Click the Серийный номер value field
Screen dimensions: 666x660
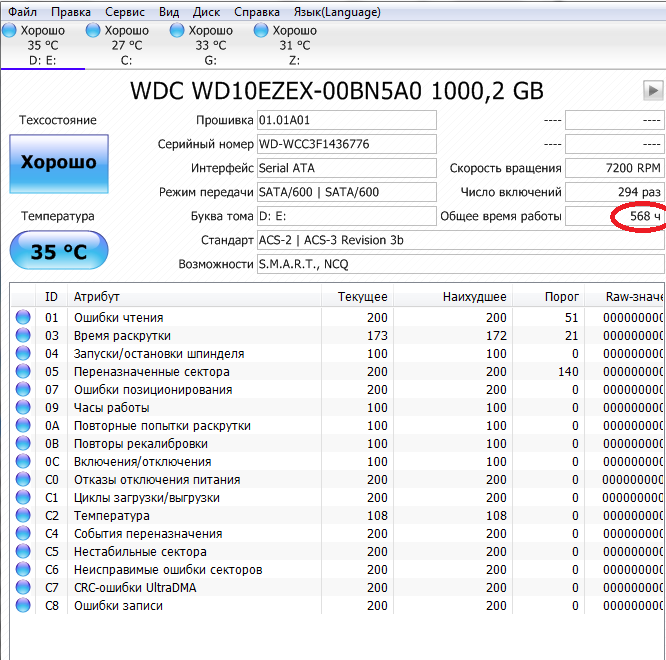coord(346,144)
